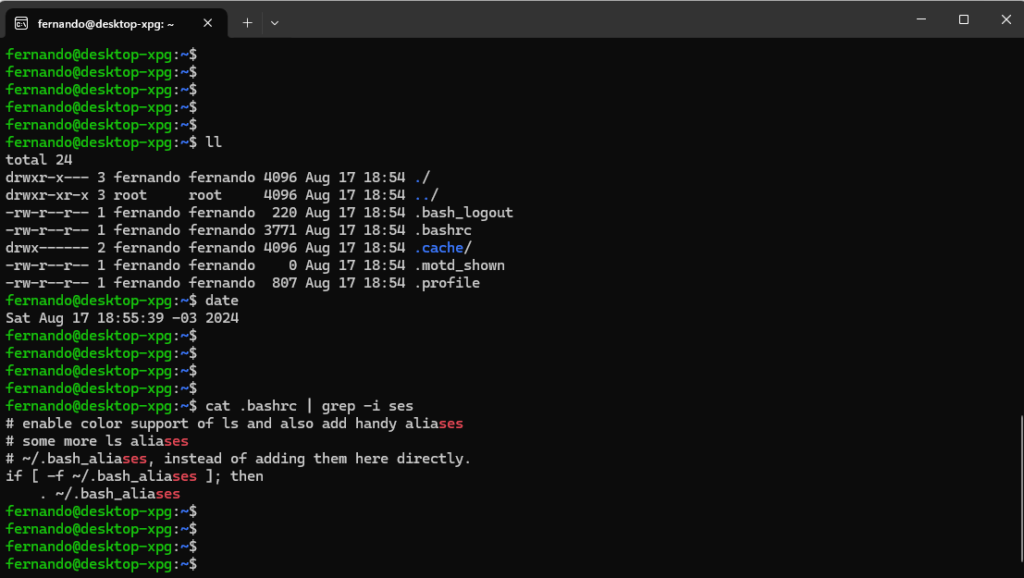Click the 'drwxr-xr-x' permissions text
This screenshot has width=1024, height=578.
tap(47, 195)
